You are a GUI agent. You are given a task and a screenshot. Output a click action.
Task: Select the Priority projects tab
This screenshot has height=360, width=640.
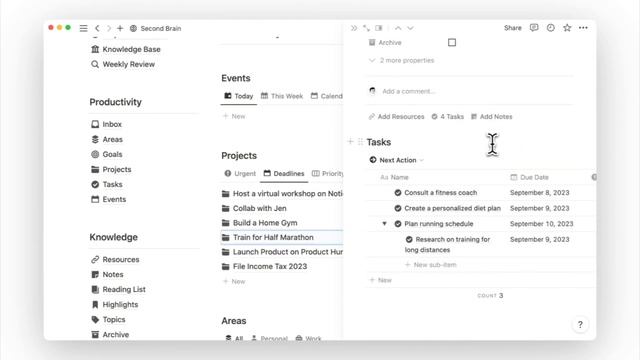point(327,173)
